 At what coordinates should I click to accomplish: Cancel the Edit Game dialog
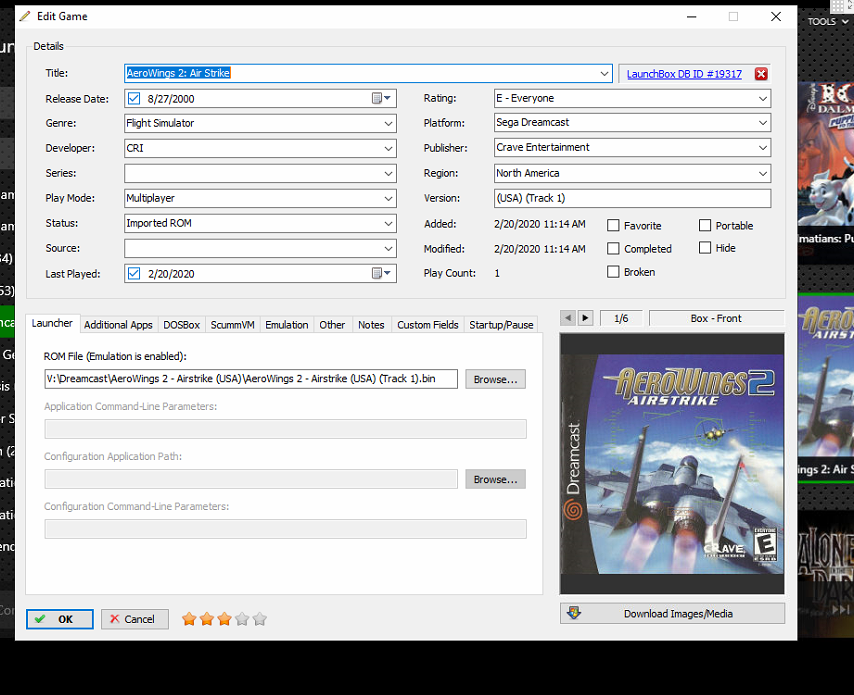pyautogui.click(x=135, y=619)
